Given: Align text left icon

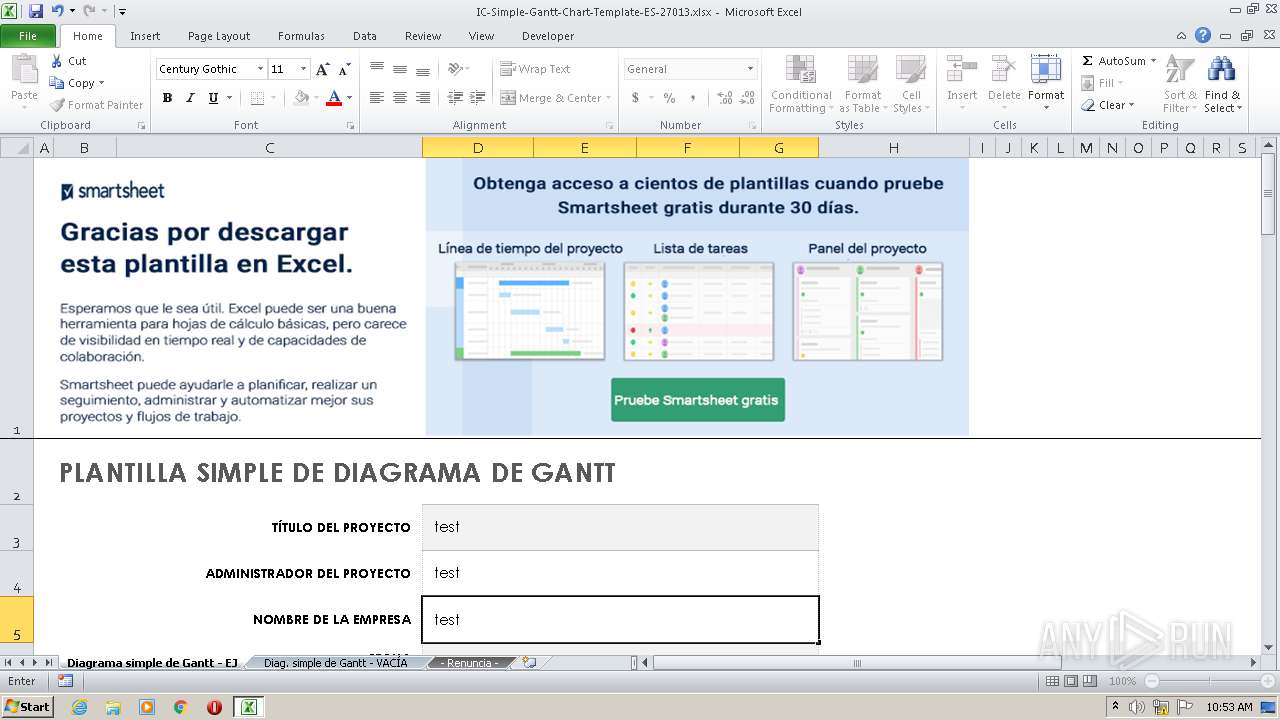Looking at the screenshot, I should (x=377, y=98).
